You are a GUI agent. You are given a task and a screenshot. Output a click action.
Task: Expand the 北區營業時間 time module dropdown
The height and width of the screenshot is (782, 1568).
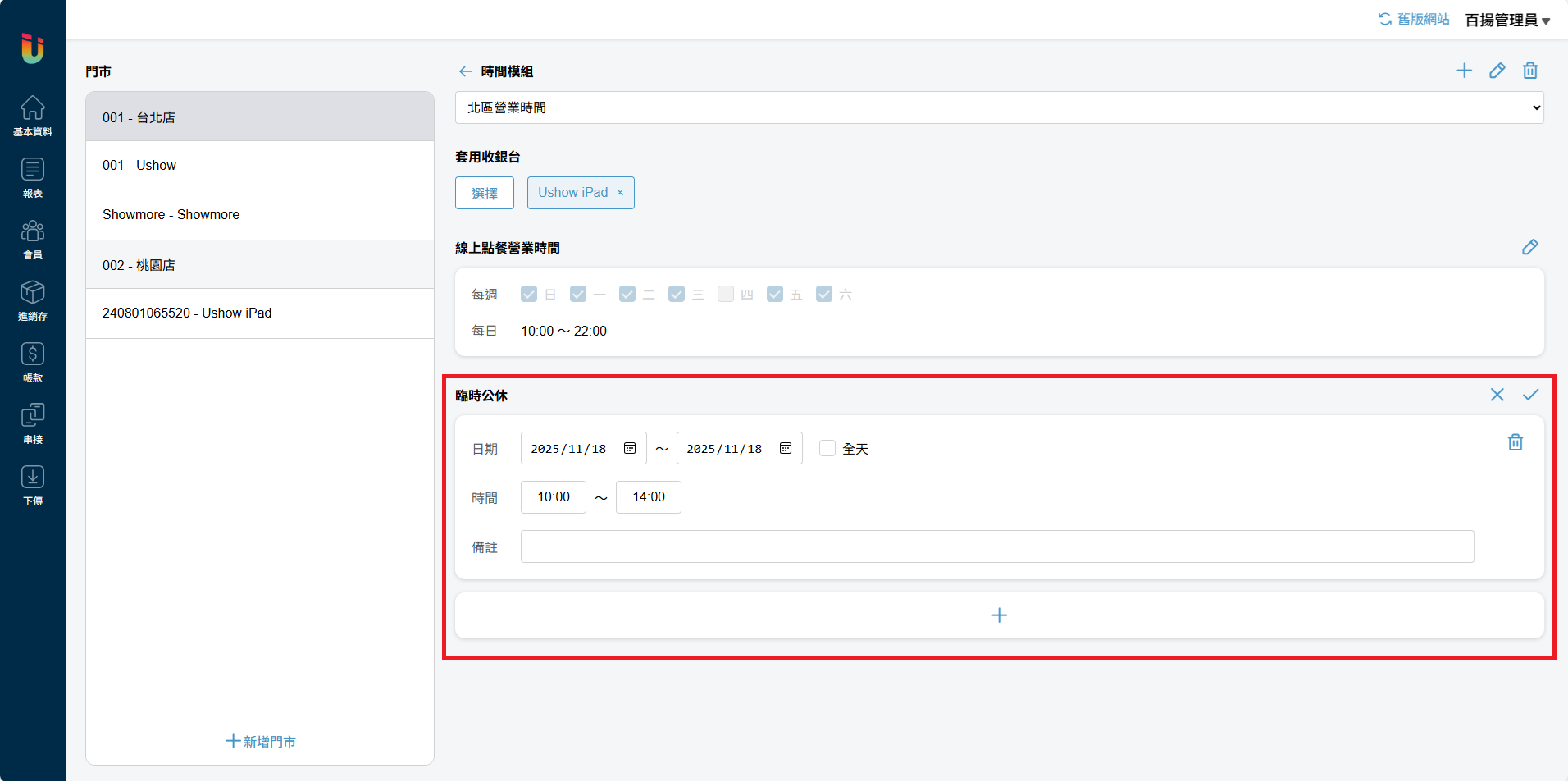click(999, 107)
